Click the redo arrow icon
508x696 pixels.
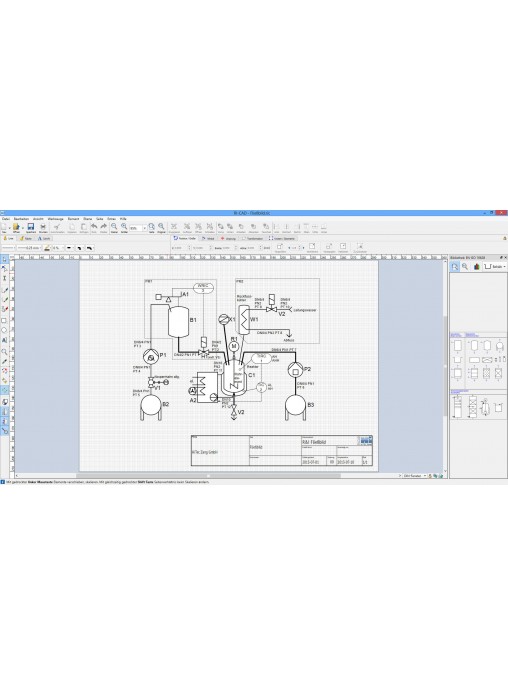pos(103,227)
